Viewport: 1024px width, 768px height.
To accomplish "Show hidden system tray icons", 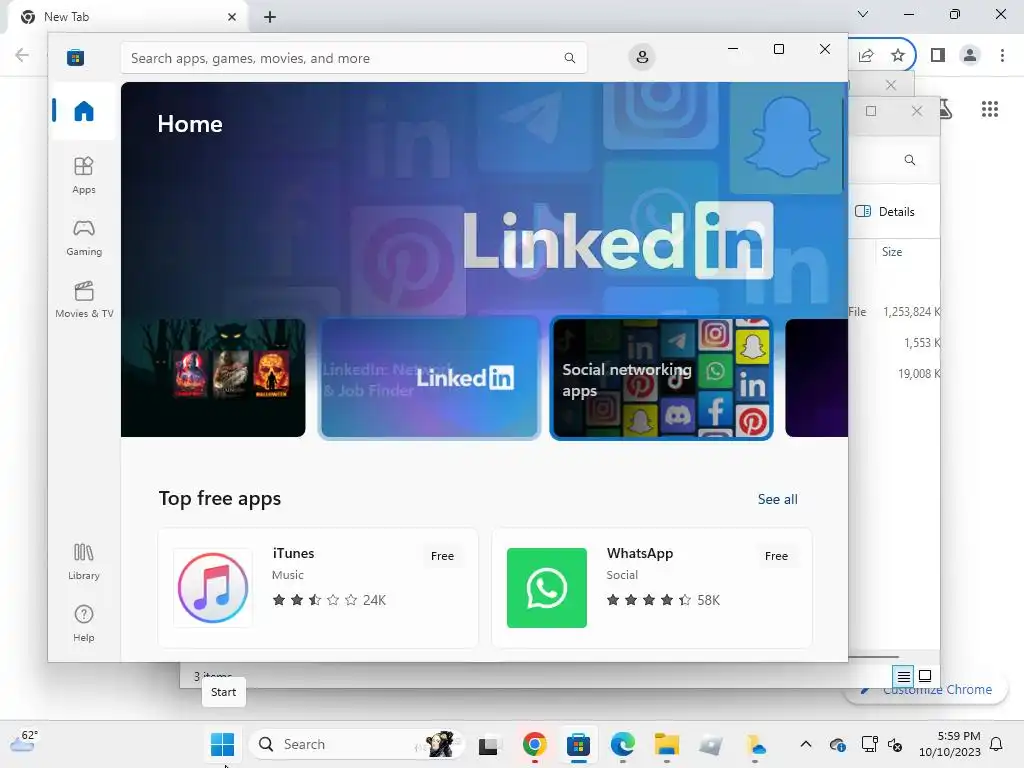I will 806,744.
